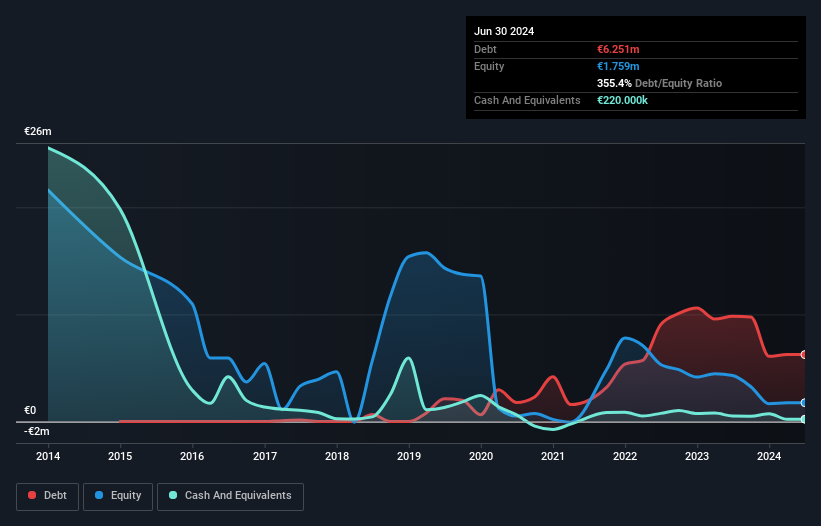Viewport: 821px width, 526px height.
Task: Click the 2016 x-axis label
Action: 192,456
